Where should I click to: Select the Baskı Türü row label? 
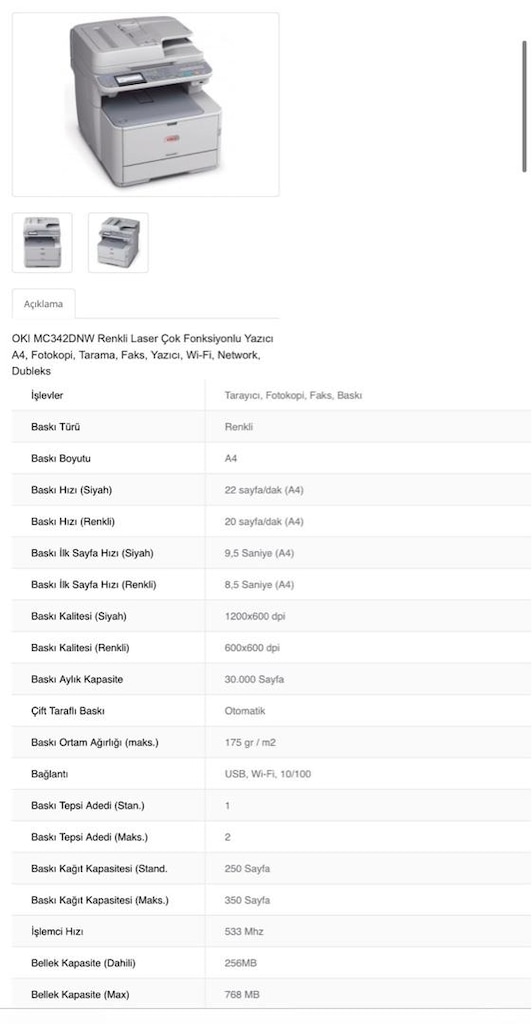pyautogui.click(x=55, y=427)
